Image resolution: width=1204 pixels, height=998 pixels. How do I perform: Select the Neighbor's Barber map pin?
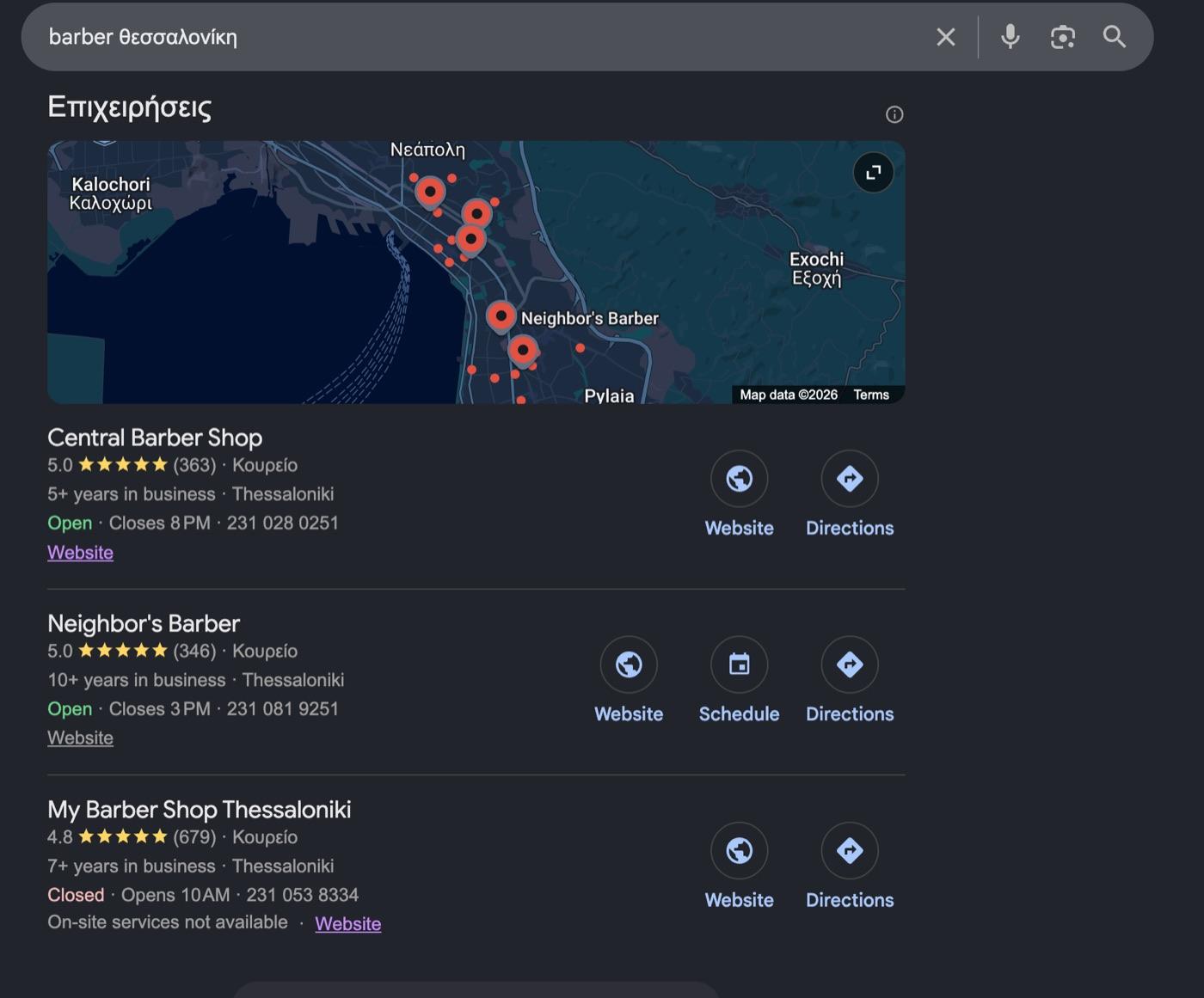[x=501, y=315]
